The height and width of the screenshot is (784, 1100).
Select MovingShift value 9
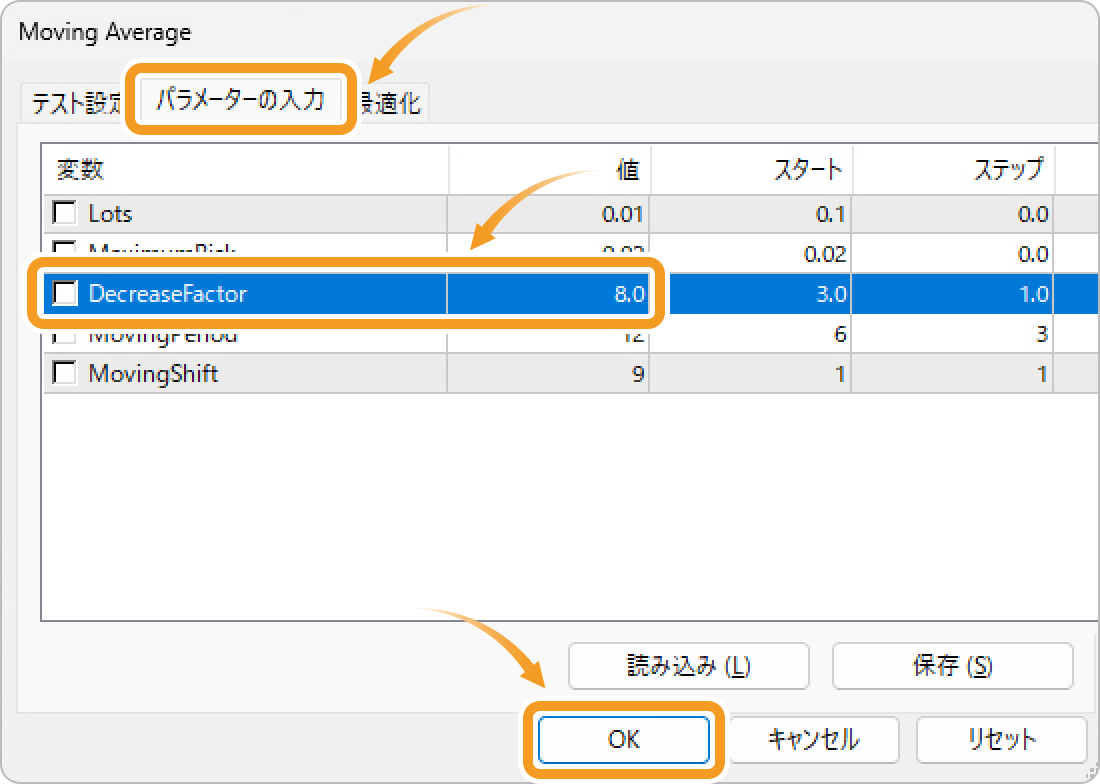549,373
